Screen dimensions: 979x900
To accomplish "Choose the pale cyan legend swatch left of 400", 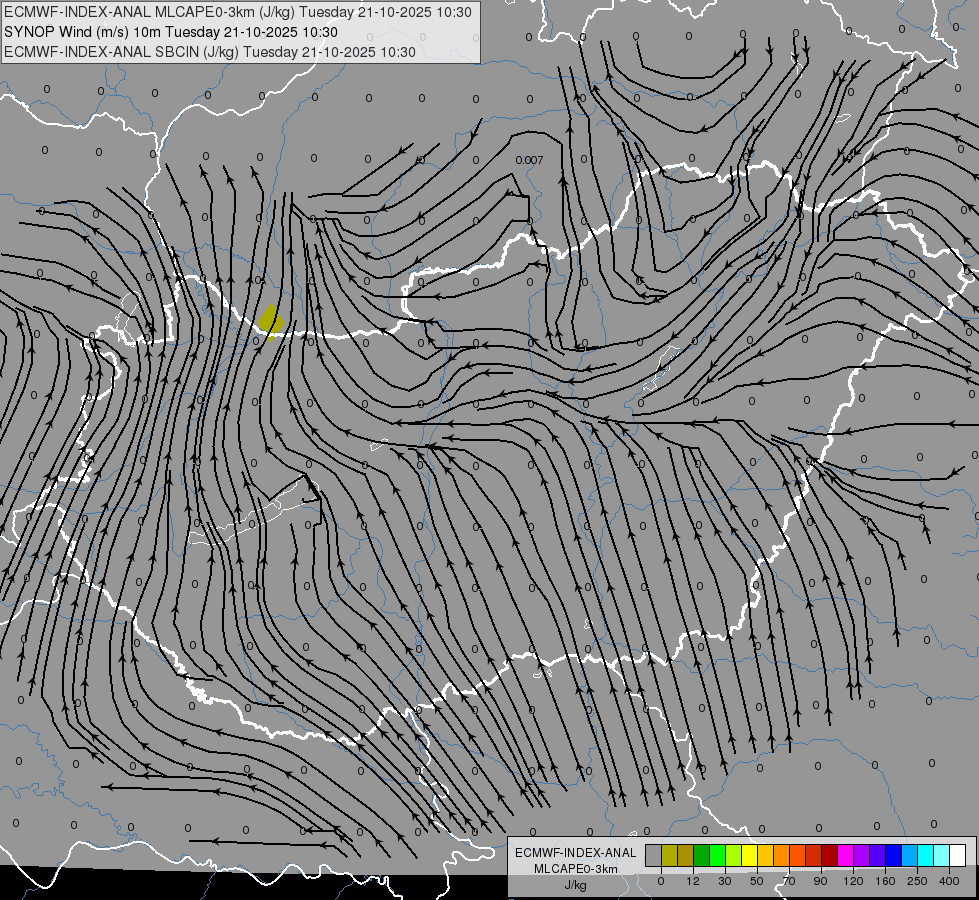I will 942,855.
